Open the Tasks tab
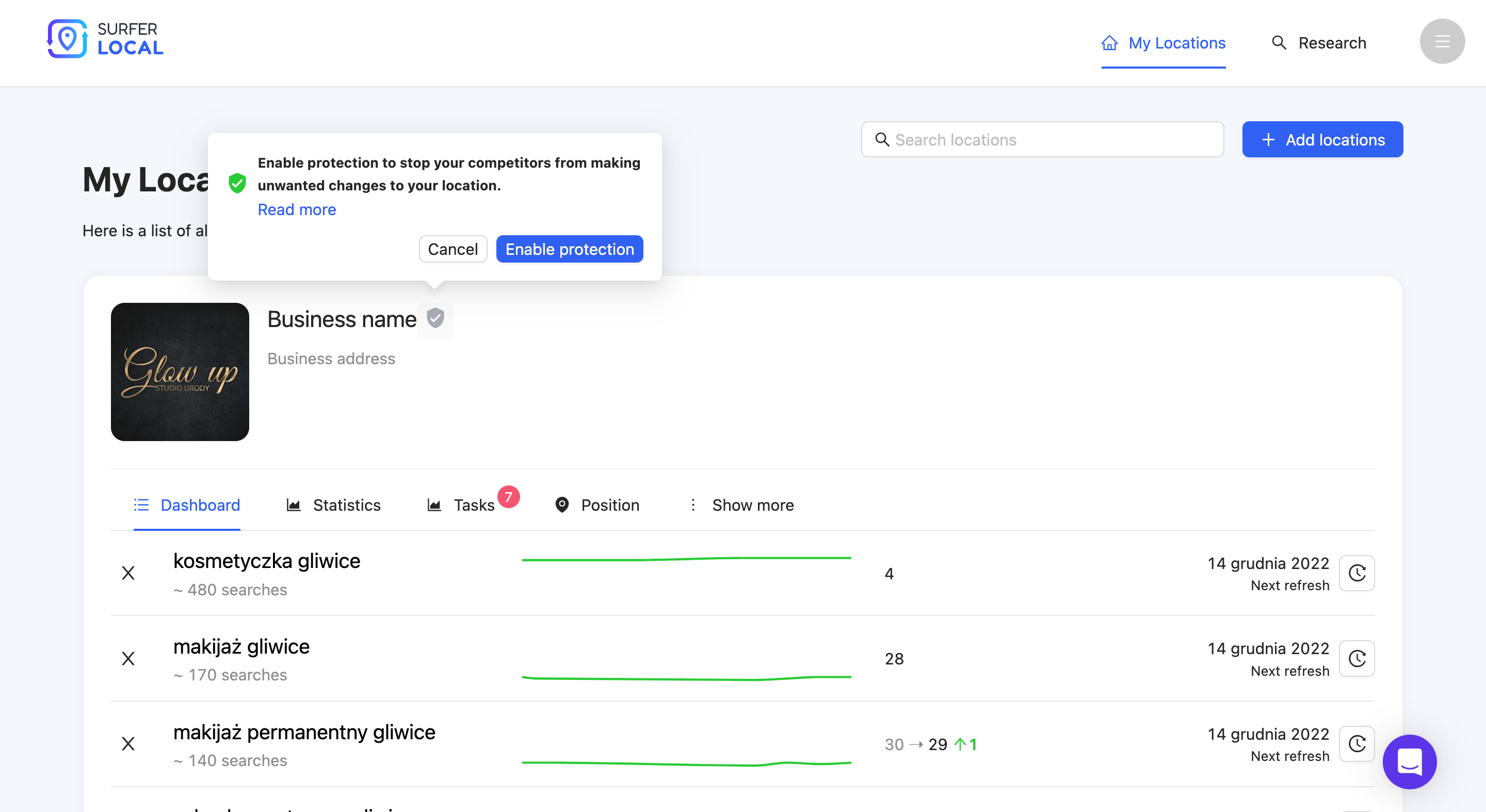 tap(461, 505)
